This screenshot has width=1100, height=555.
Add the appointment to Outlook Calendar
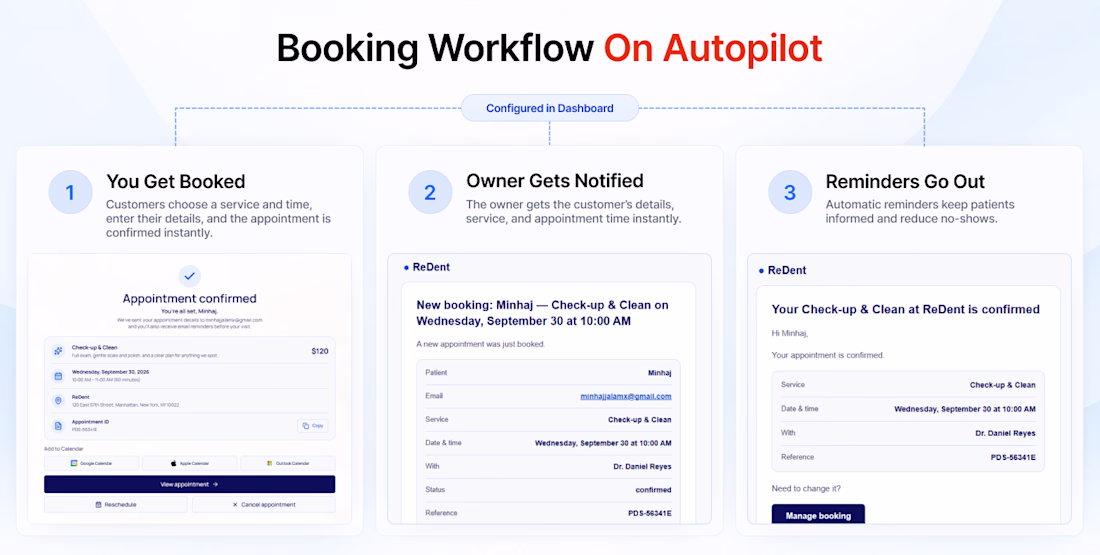288,463
